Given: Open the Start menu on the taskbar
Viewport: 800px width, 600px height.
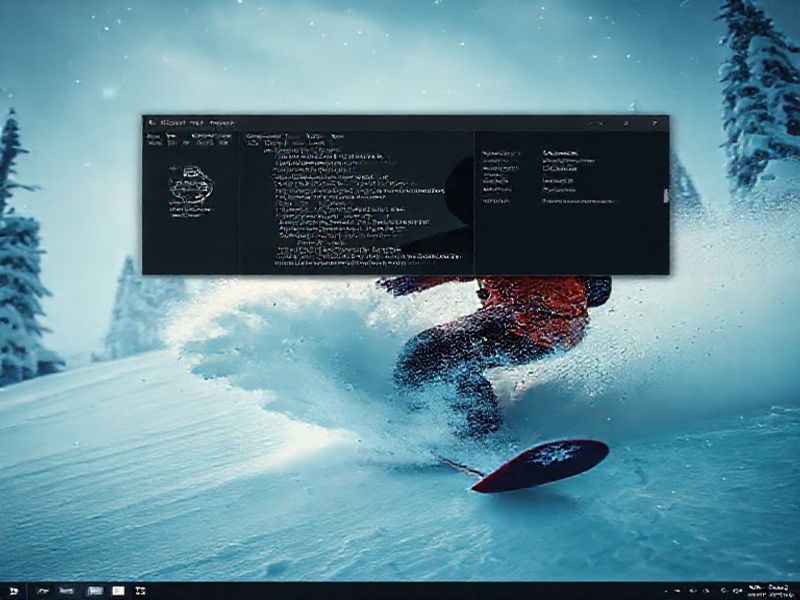Looking at the screenshot, I should point(13,591).
